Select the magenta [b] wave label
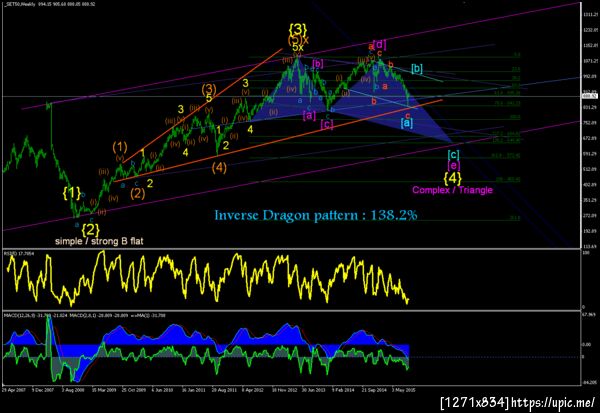The width and height of the screenshot is (600, 413). [x=318, y=64]
